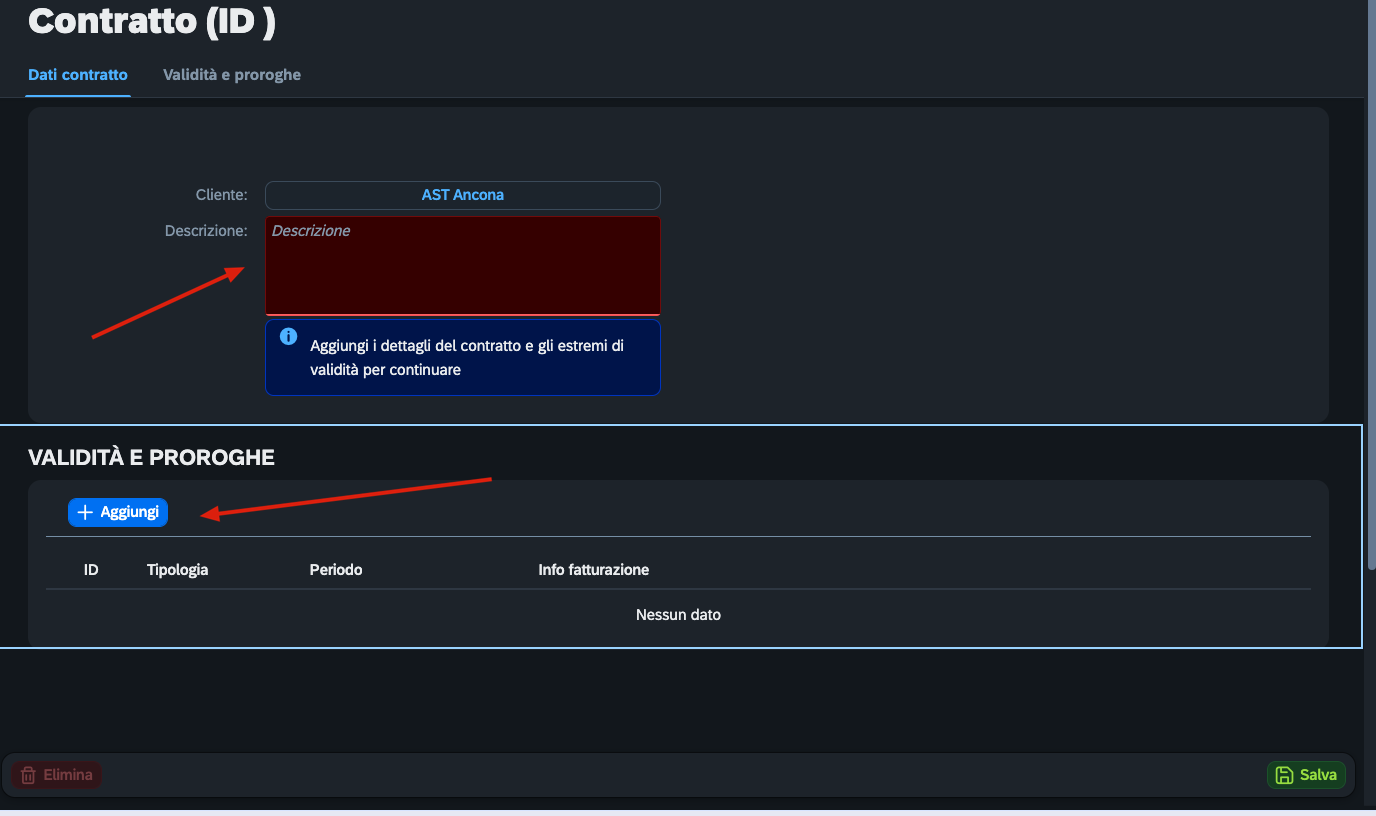The height and width of the screenshot is (816, 1376).
Task: Select the Info fatturazione column header
Action: click(x=593, y=570)
